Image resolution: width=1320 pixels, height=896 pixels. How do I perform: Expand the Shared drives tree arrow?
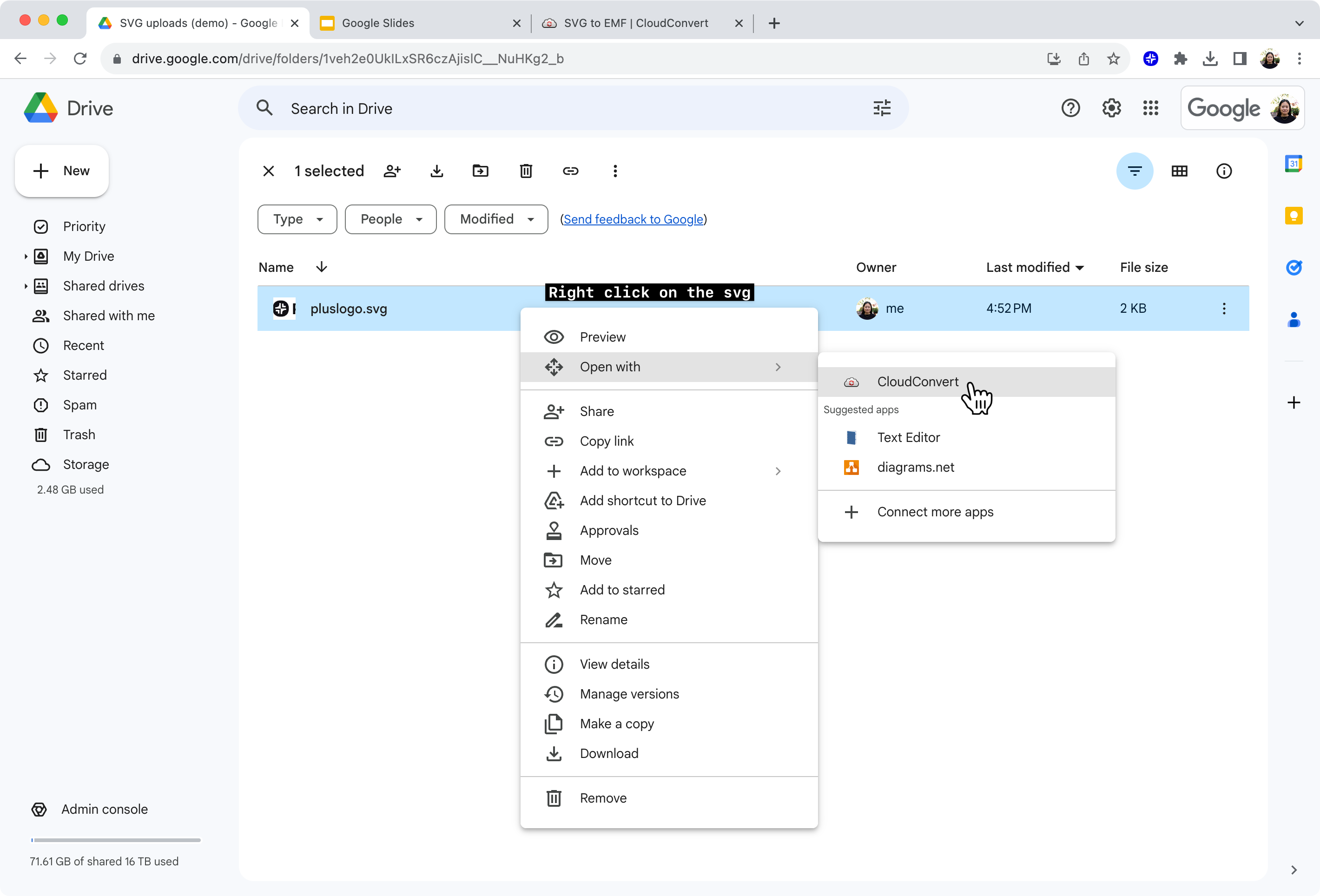(x=26, y=286)
